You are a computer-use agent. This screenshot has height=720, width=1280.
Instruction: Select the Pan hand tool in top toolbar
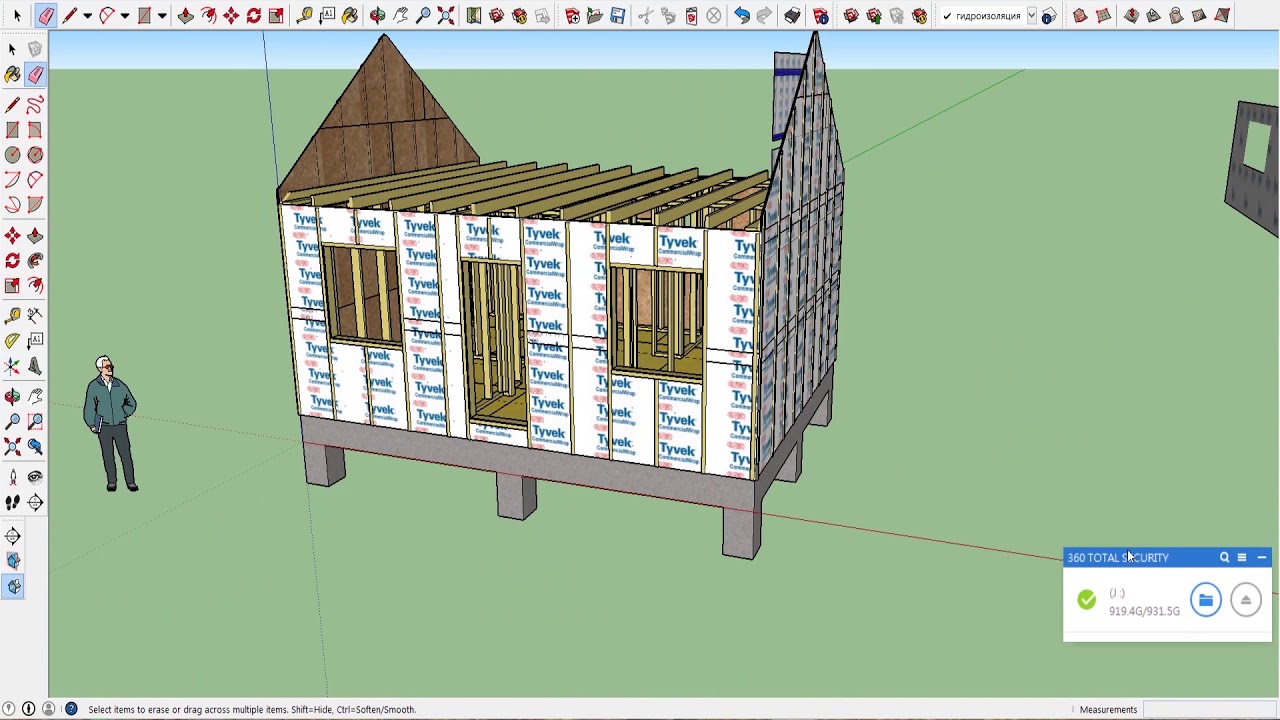(400, 15)
